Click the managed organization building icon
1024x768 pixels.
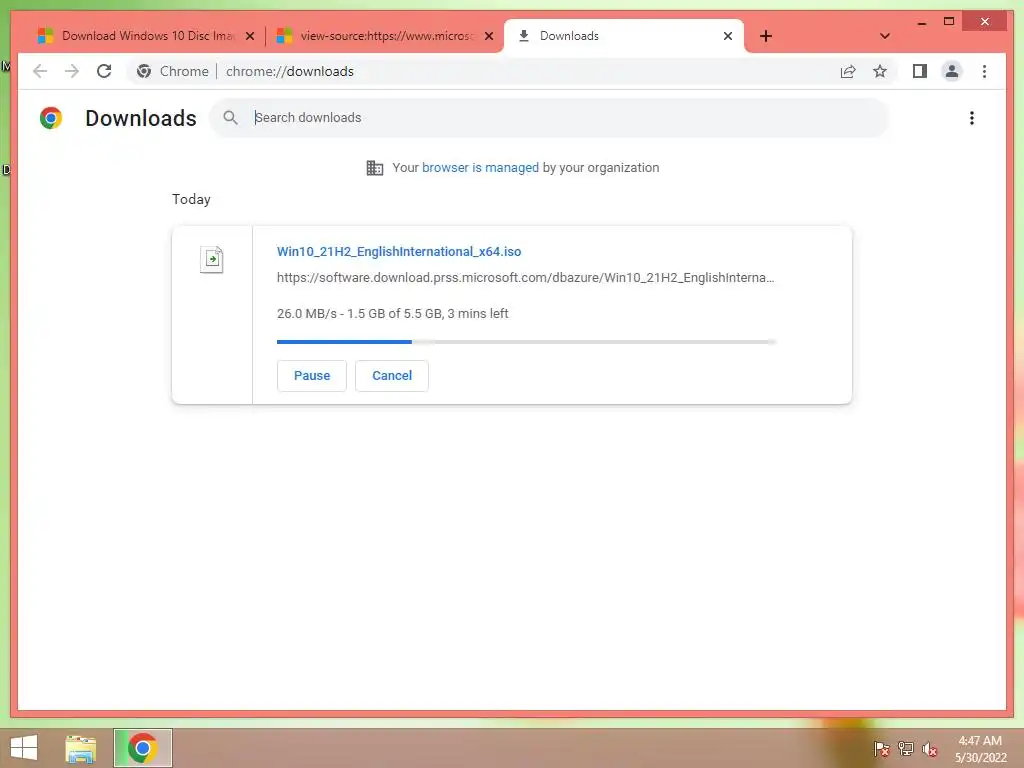[x=375, y=168]
